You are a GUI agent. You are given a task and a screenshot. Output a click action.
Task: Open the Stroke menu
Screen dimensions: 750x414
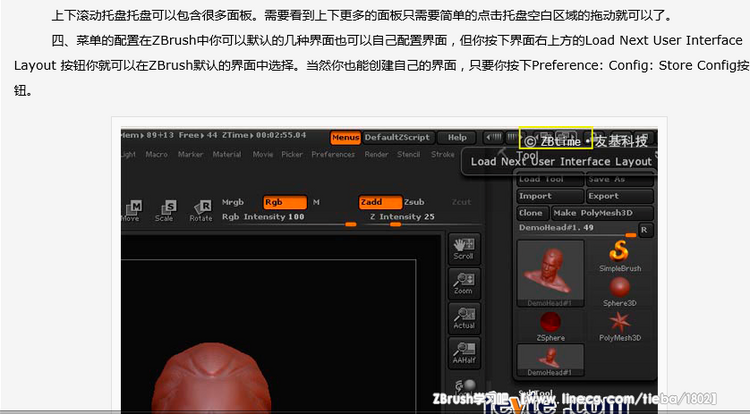pos(443,154)
